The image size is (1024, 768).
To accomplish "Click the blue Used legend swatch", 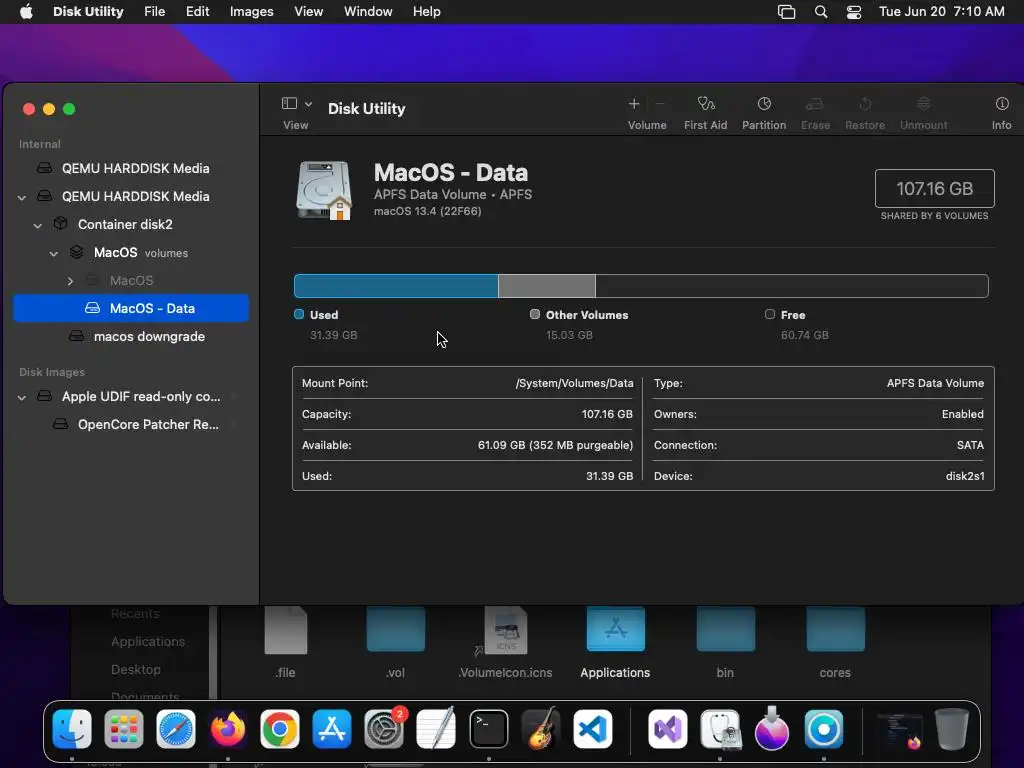I will point(299,314).
